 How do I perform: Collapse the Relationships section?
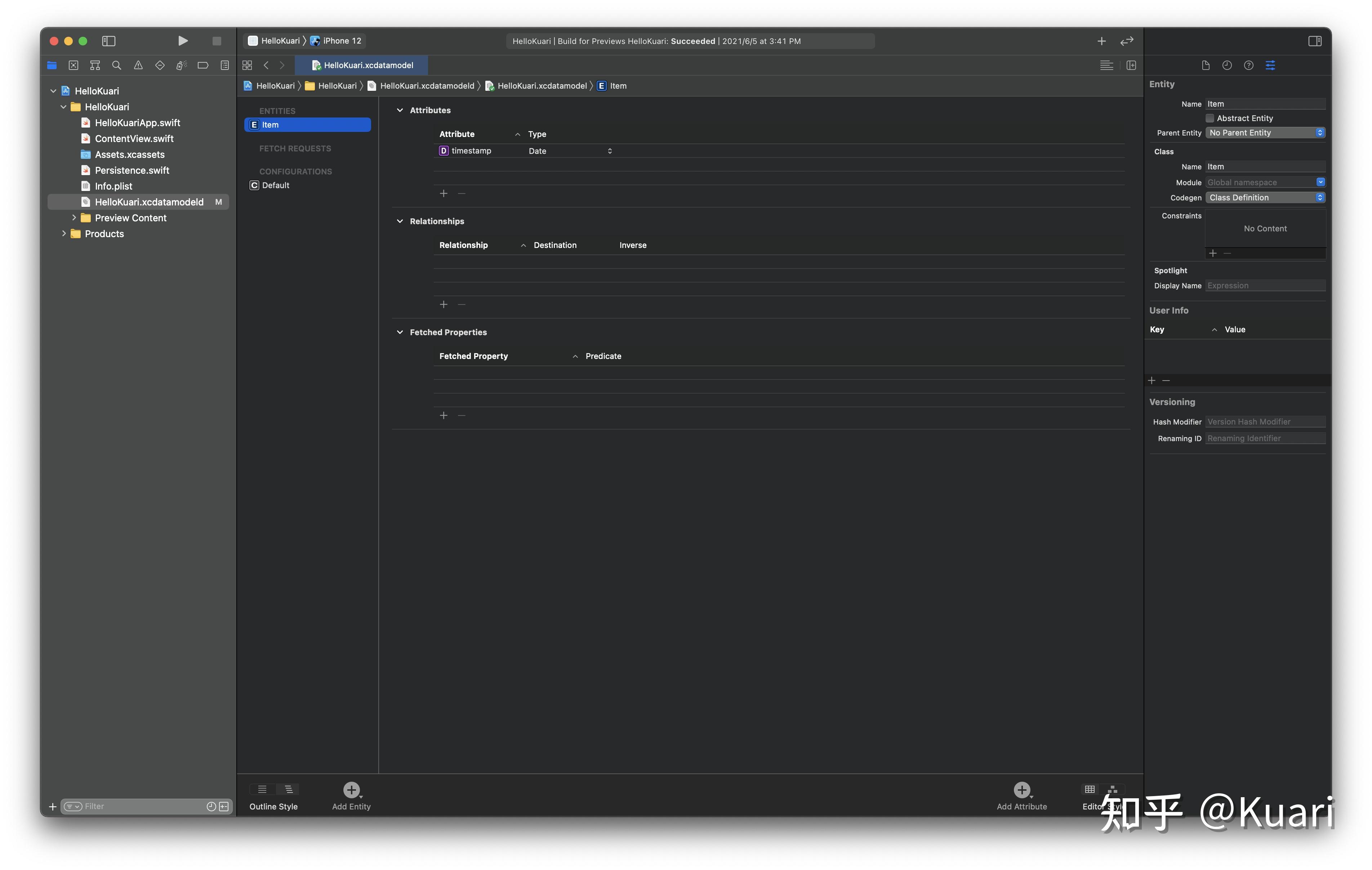click(x=400, y=221)
